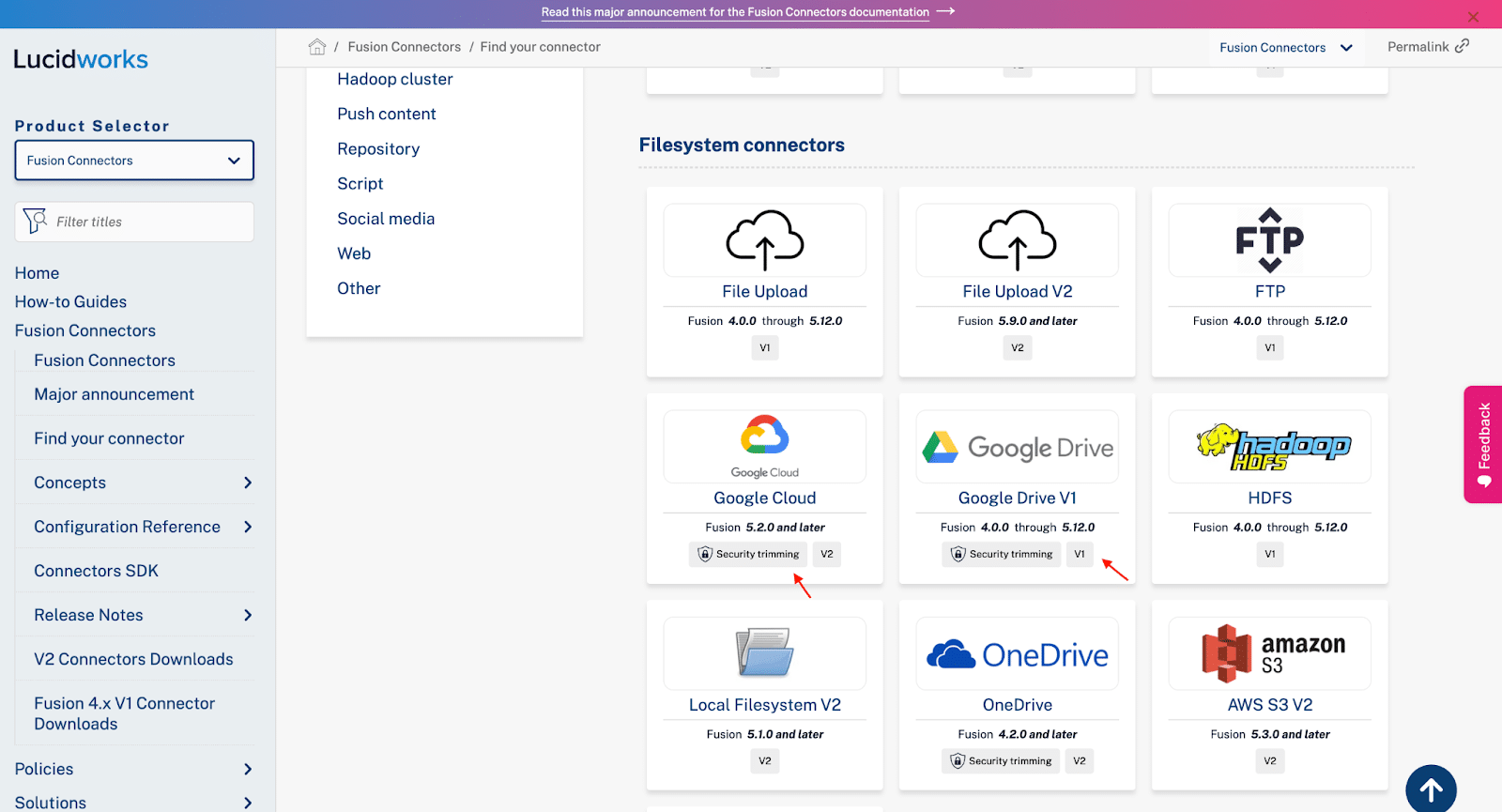
Task: Jump to Push content category
Action: [387, 114]
